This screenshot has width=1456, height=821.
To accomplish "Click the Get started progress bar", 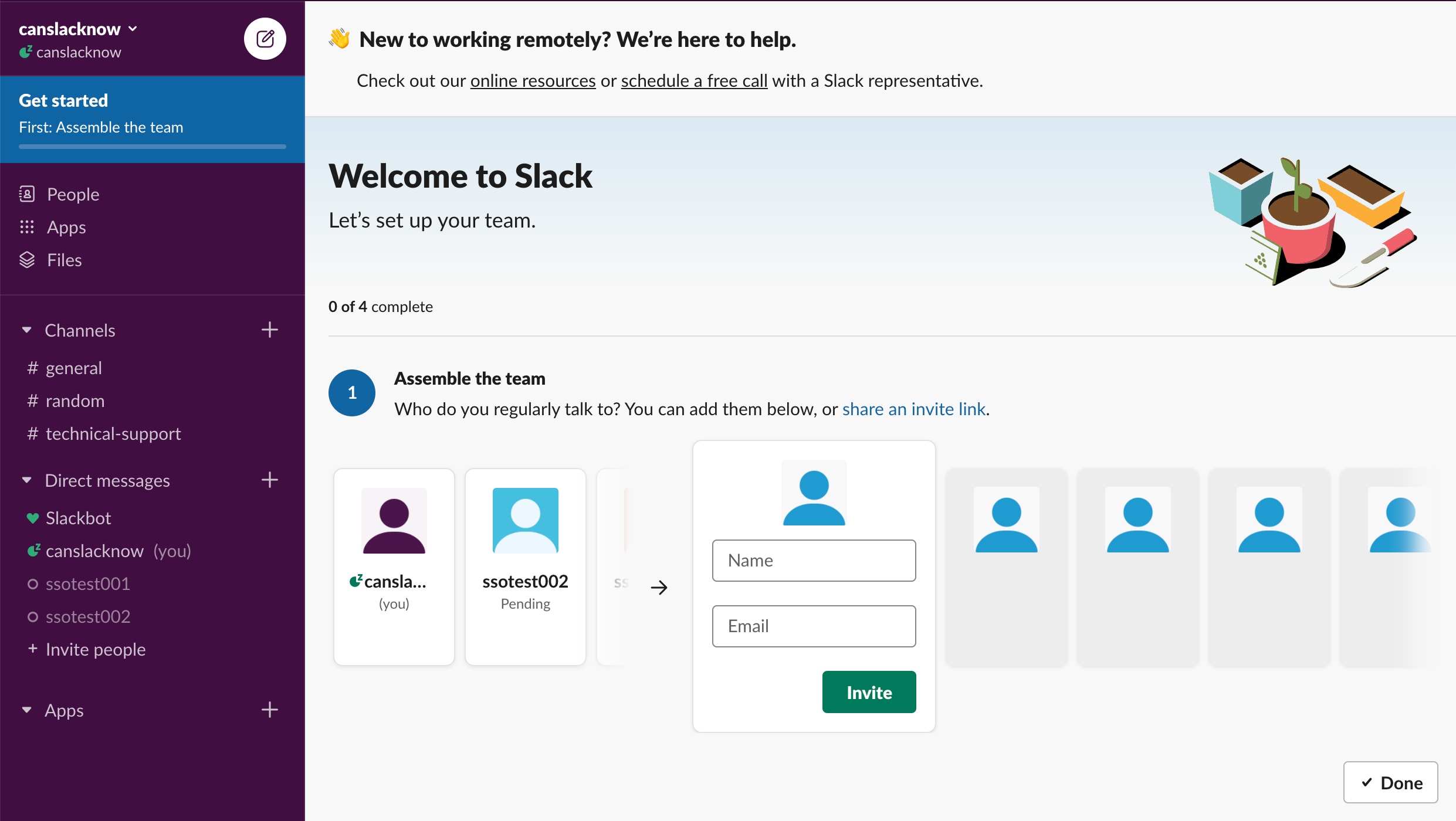I will tap(153, 146).
